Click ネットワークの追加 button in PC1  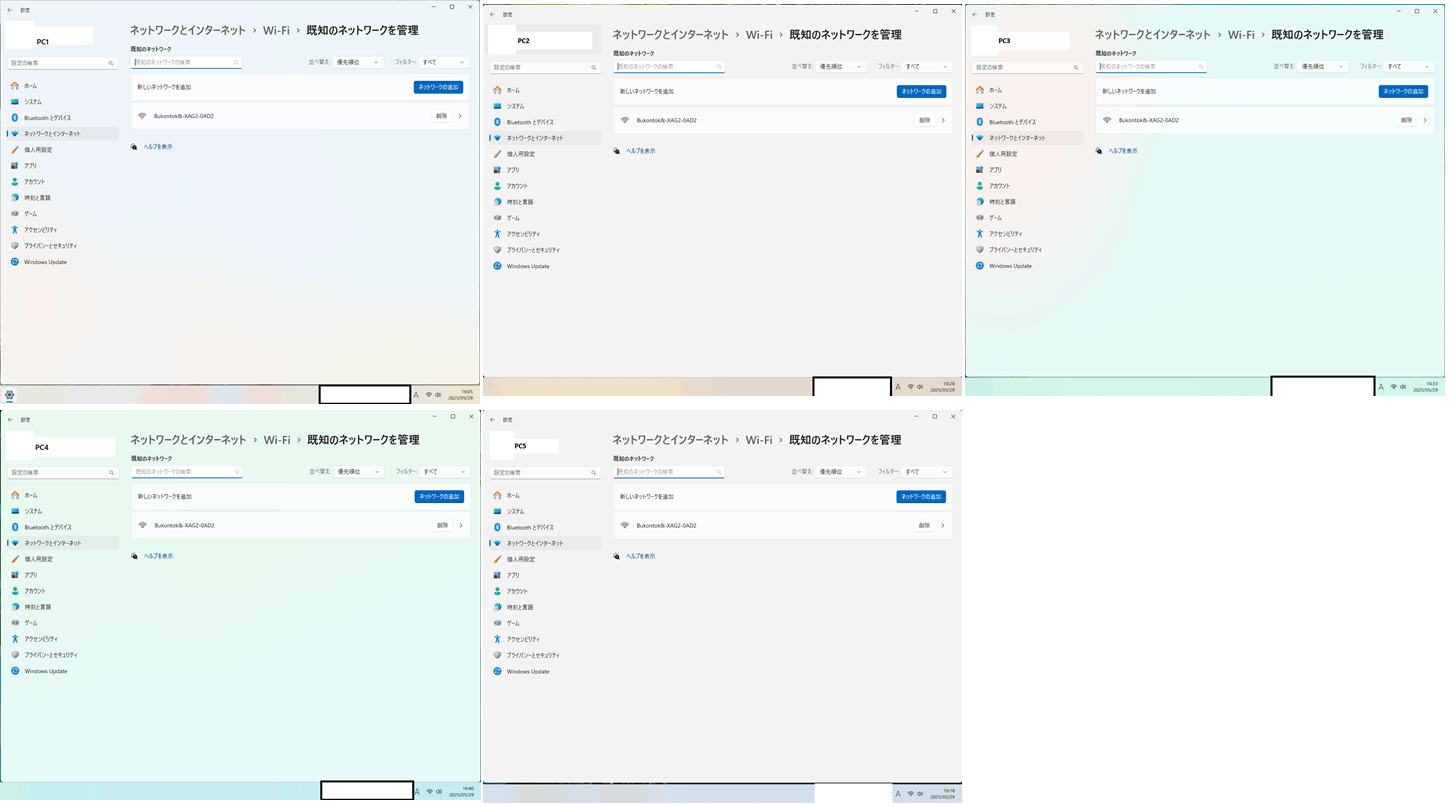tap(438, 87)
